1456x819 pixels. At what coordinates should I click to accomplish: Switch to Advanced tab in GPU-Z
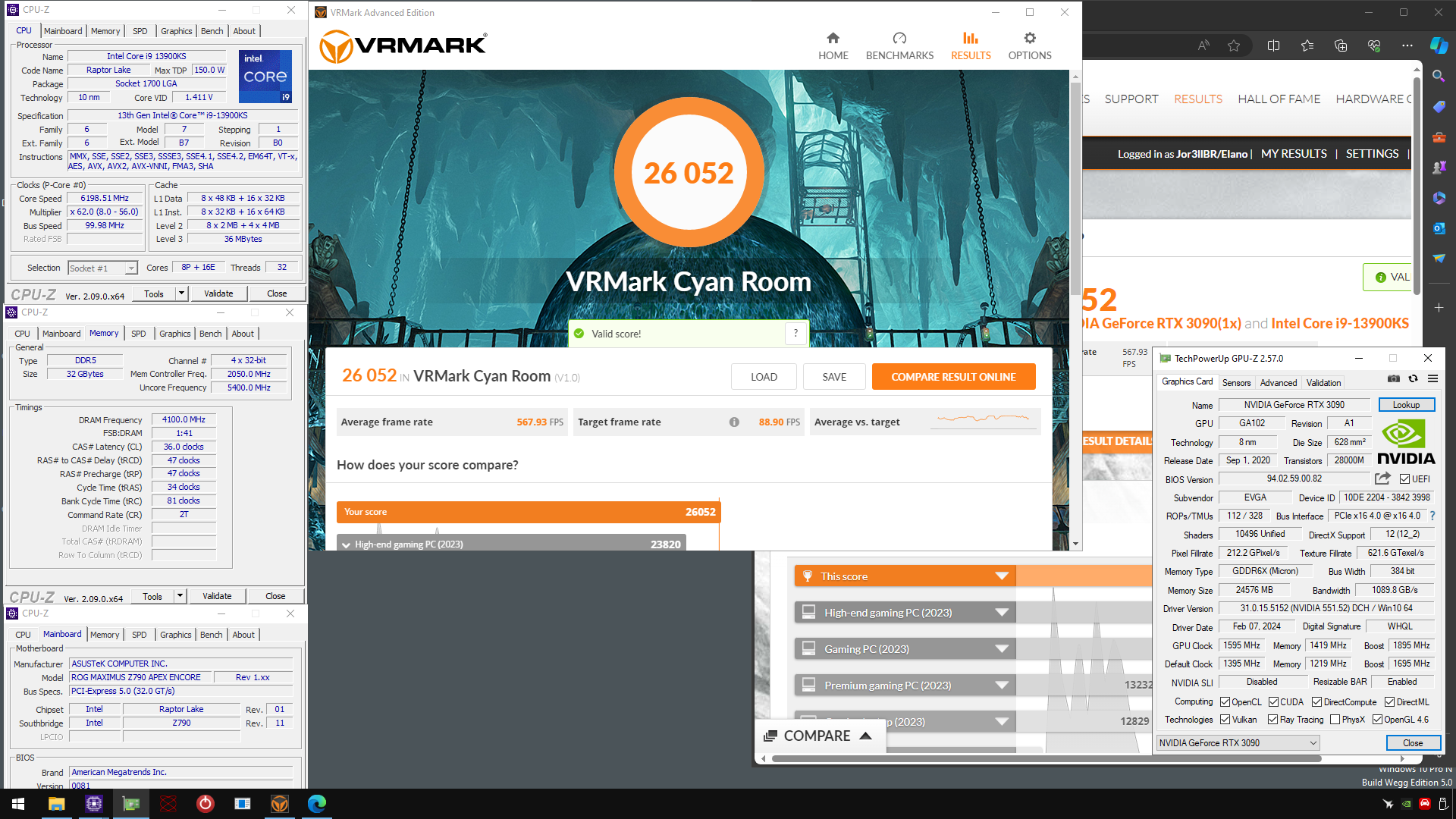click(x=1279, y=383)
